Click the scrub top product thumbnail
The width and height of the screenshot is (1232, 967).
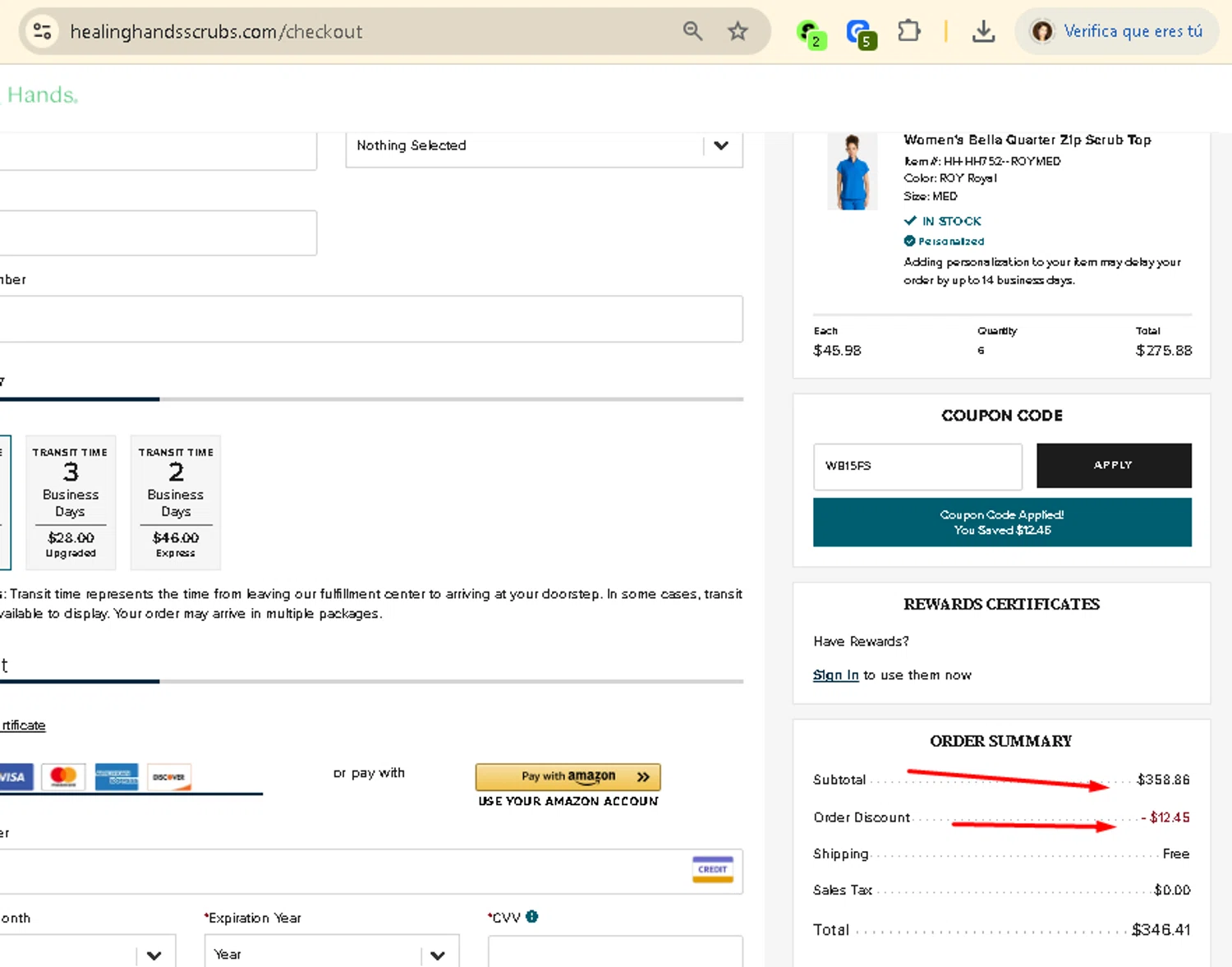coord(852,172)
